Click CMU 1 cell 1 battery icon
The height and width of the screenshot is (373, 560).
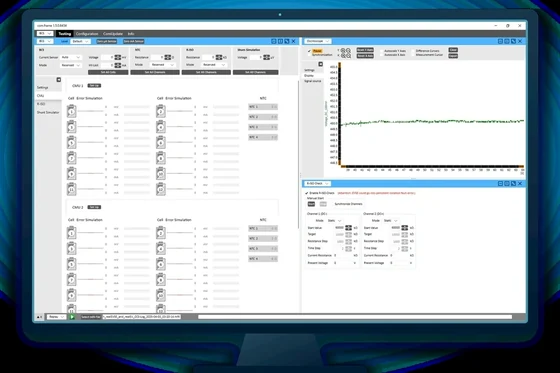pyautogui.click(x=71, y=111)
